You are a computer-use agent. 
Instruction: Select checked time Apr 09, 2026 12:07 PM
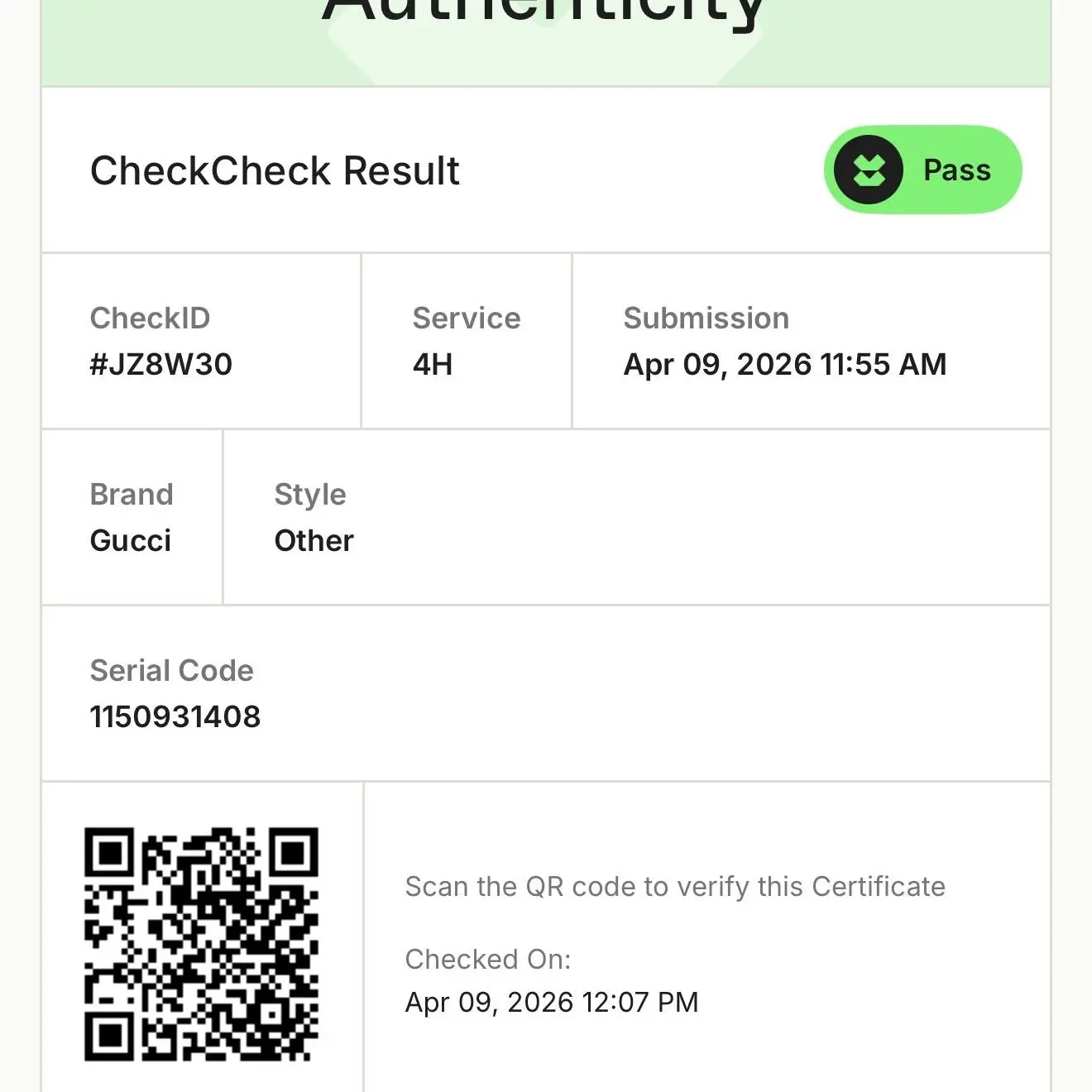(551, 1003)
